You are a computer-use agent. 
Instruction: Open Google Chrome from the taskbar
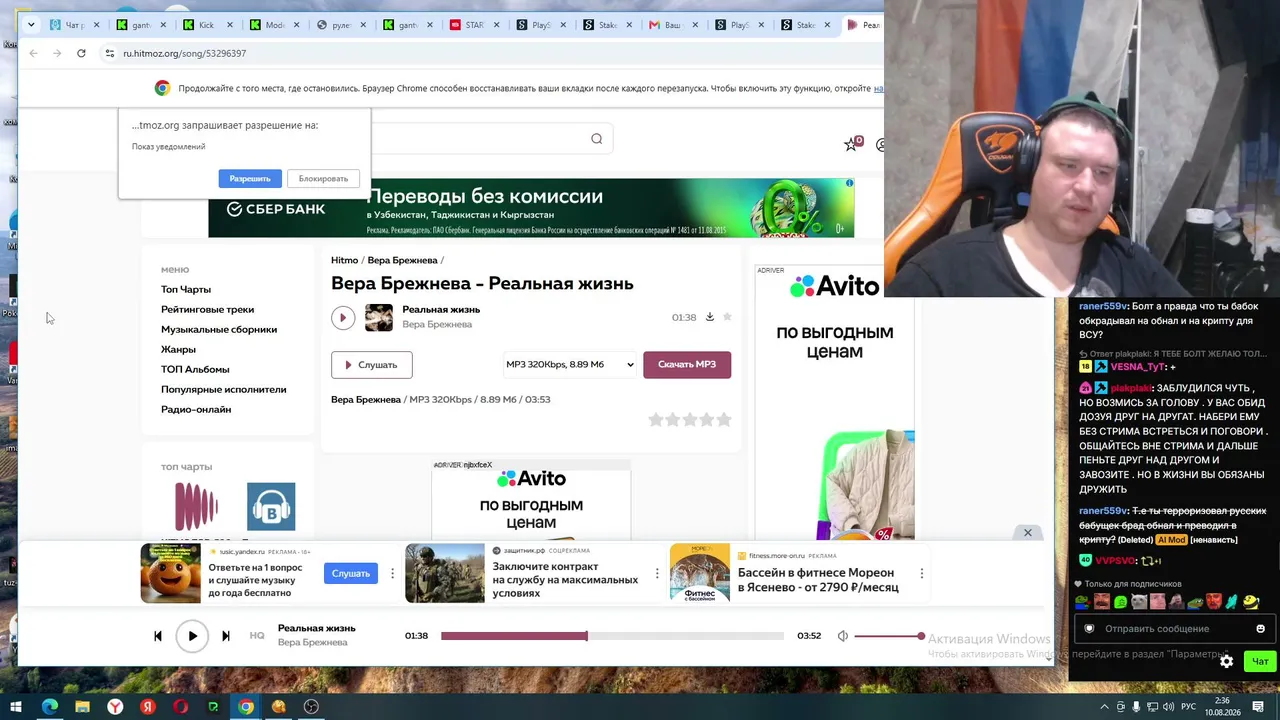[x=246, y=707]
